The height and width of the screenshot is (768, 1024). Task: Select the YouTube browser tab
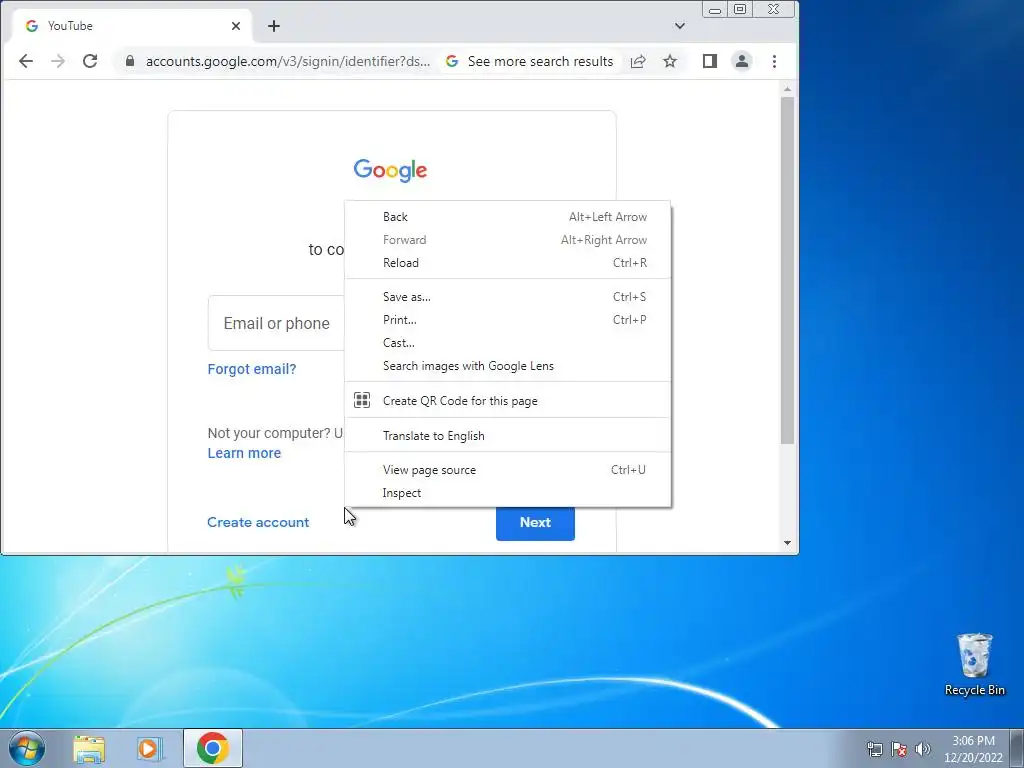(x=131, y=26)
